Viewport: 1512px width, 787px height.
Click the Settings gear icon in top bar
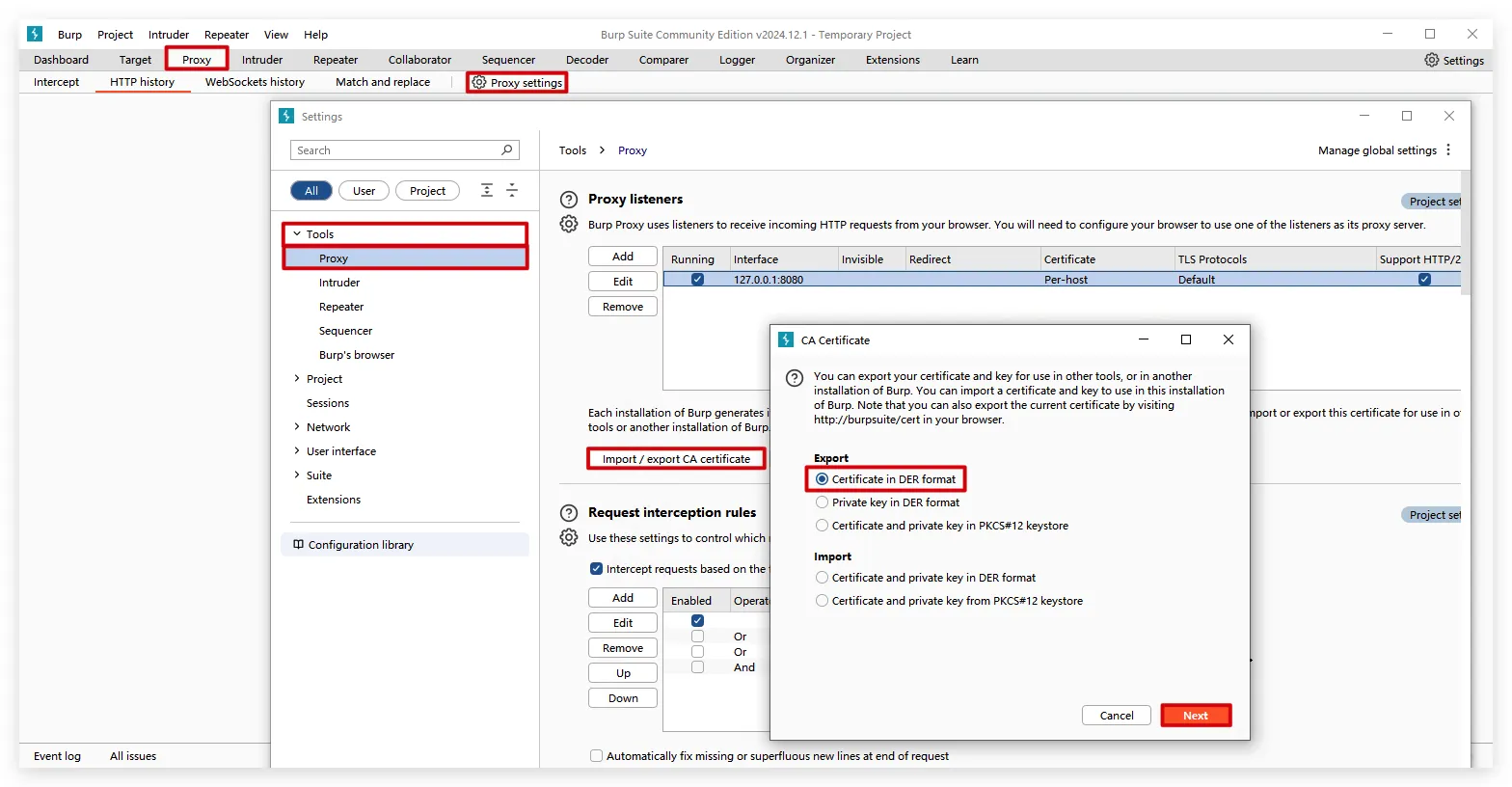(x=1431, y=60)
